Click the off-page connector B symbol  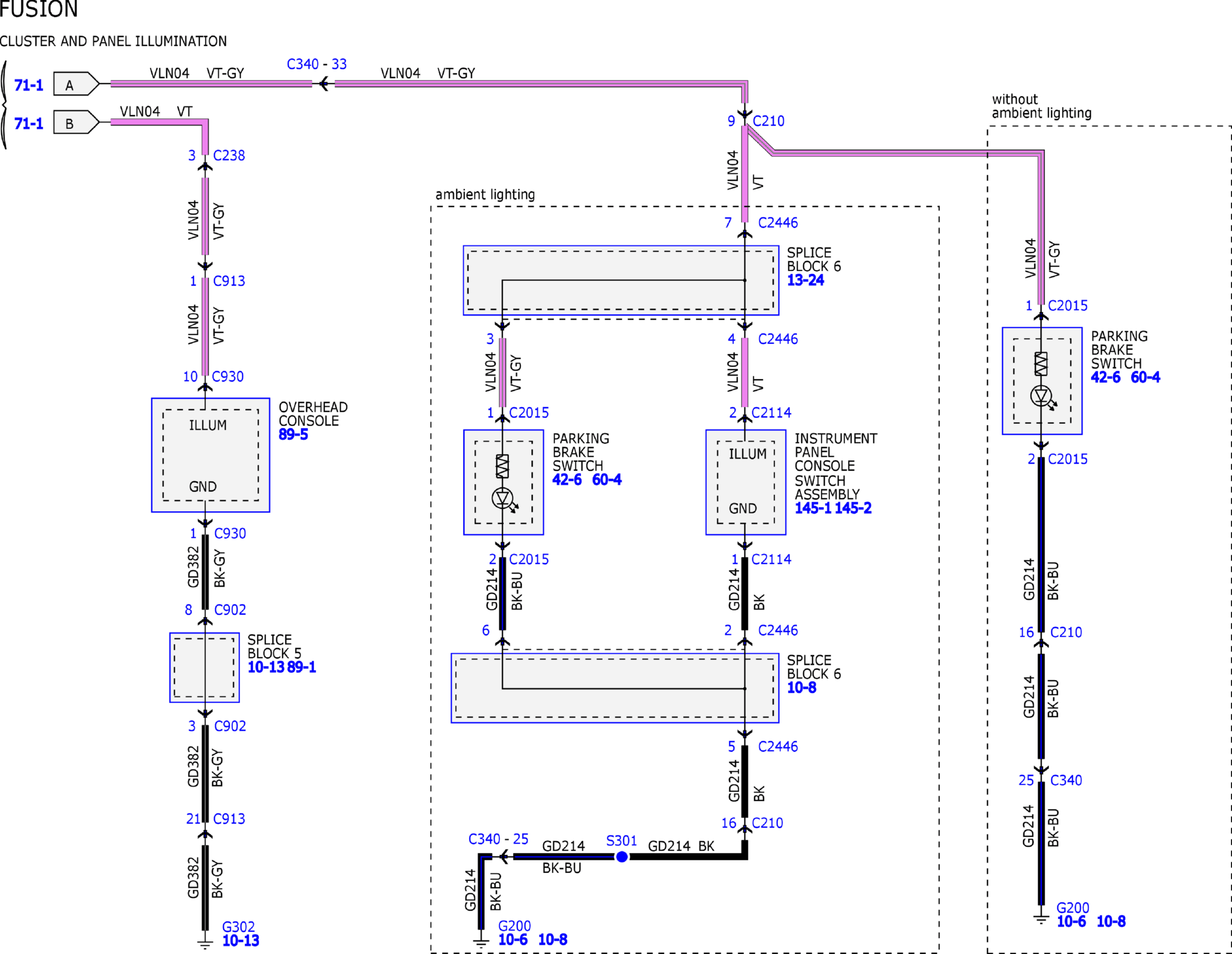[76, 123]
